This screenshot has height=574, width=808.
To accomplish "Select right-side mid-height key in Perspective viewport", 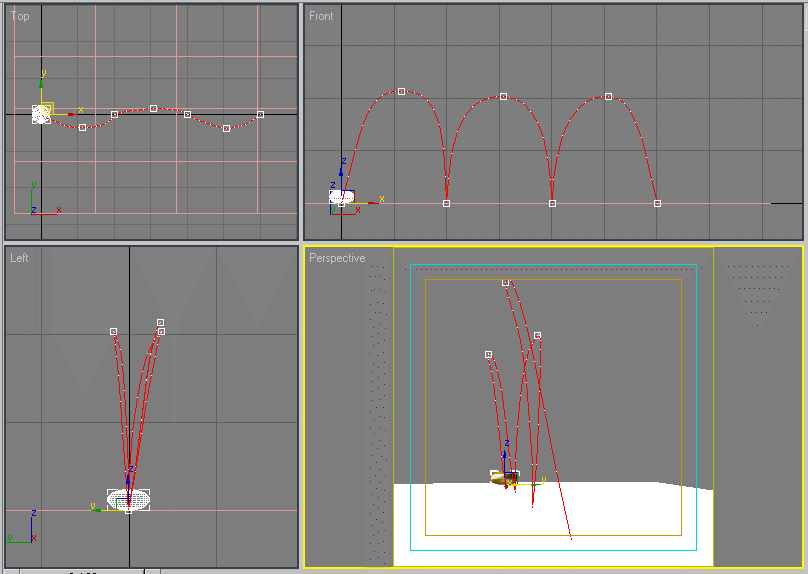I will (537, 335).
